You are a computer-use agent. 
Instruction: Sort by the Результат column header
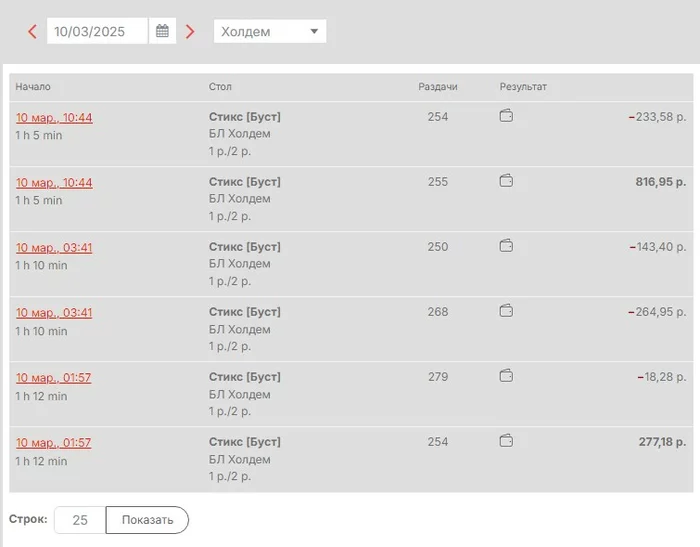click(523, 87)
